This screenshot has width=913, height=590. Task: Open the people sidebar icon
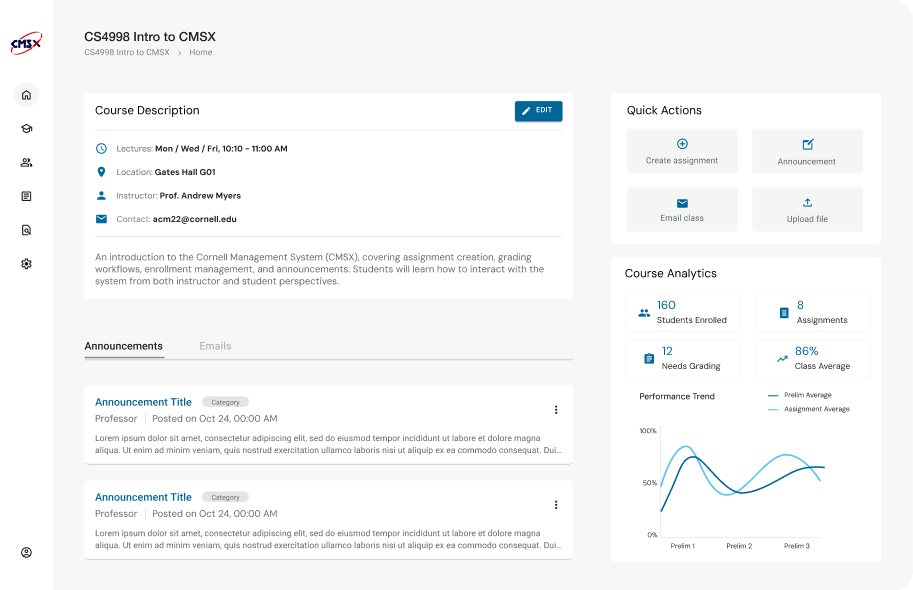pyautogui.click(x=26, y=162)
